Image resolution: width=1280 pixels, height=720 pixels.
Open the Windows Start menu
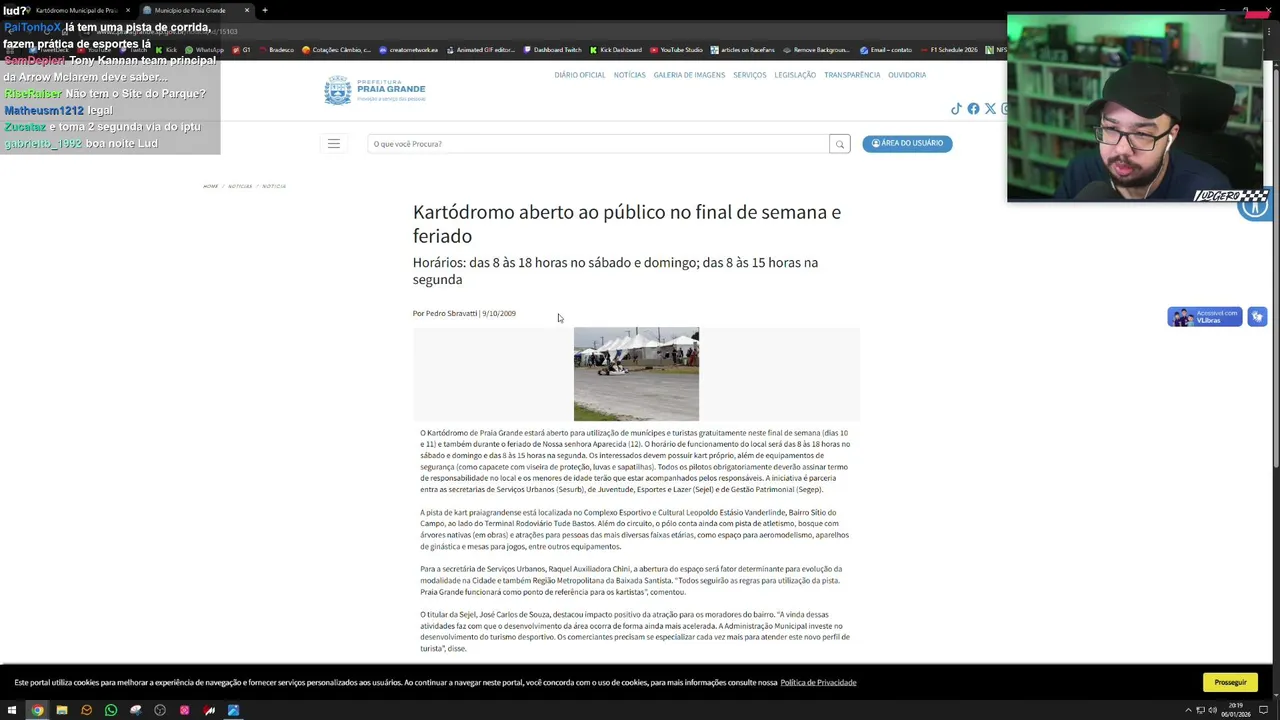tap(12, 710)
